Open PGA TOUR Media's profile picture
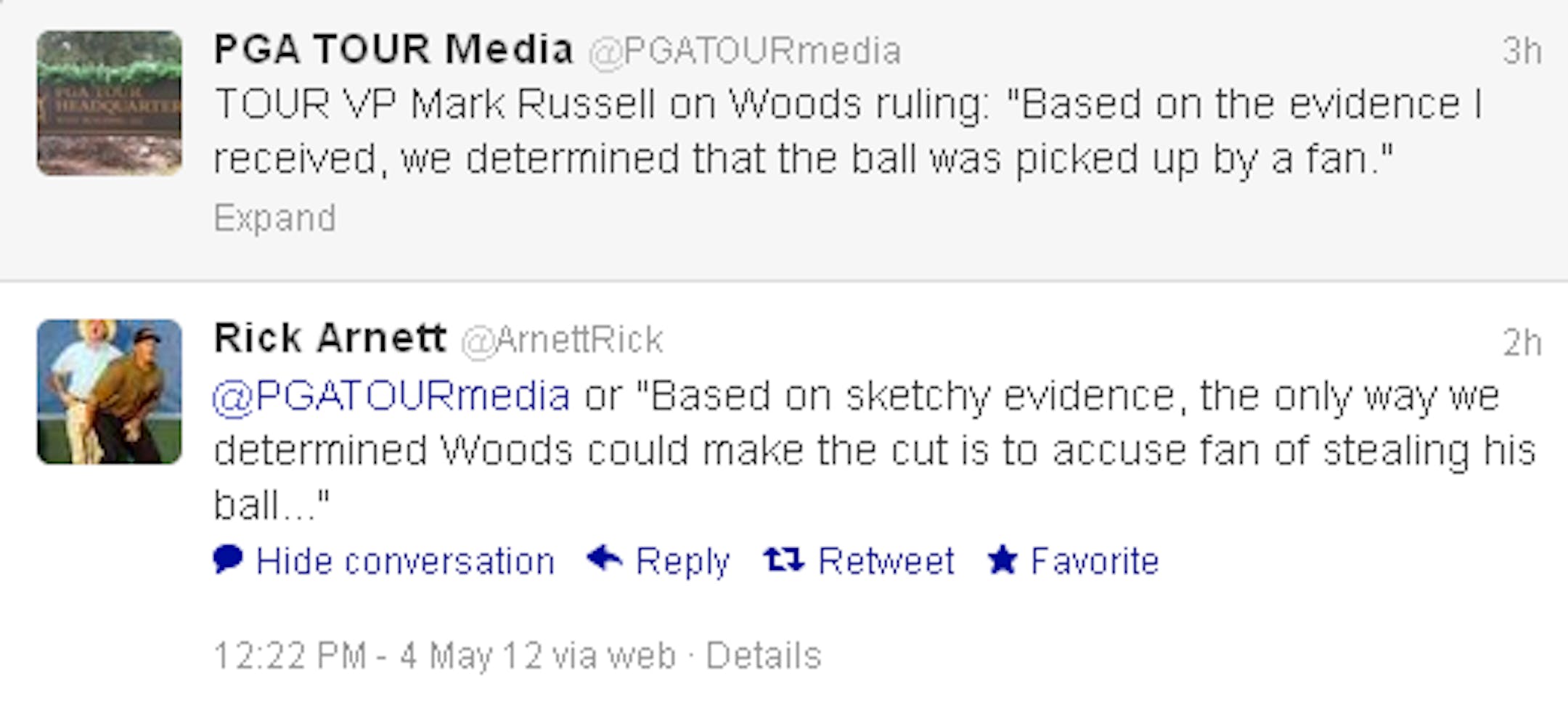 (x=110, y=103)
